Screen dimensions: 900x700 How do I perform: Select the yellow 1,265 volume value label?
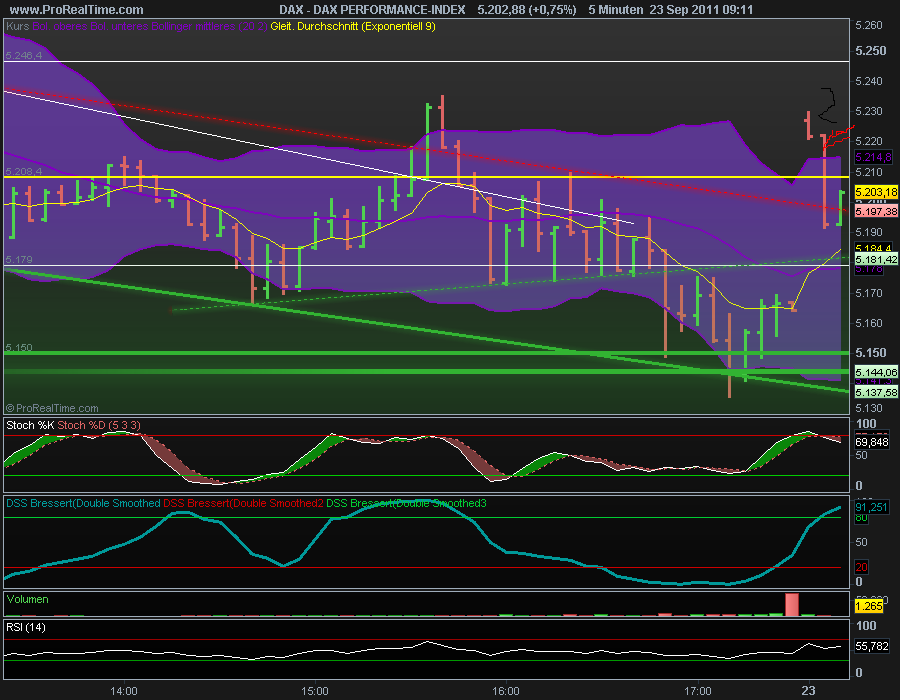pyautogui.click(x=869, y=606)
